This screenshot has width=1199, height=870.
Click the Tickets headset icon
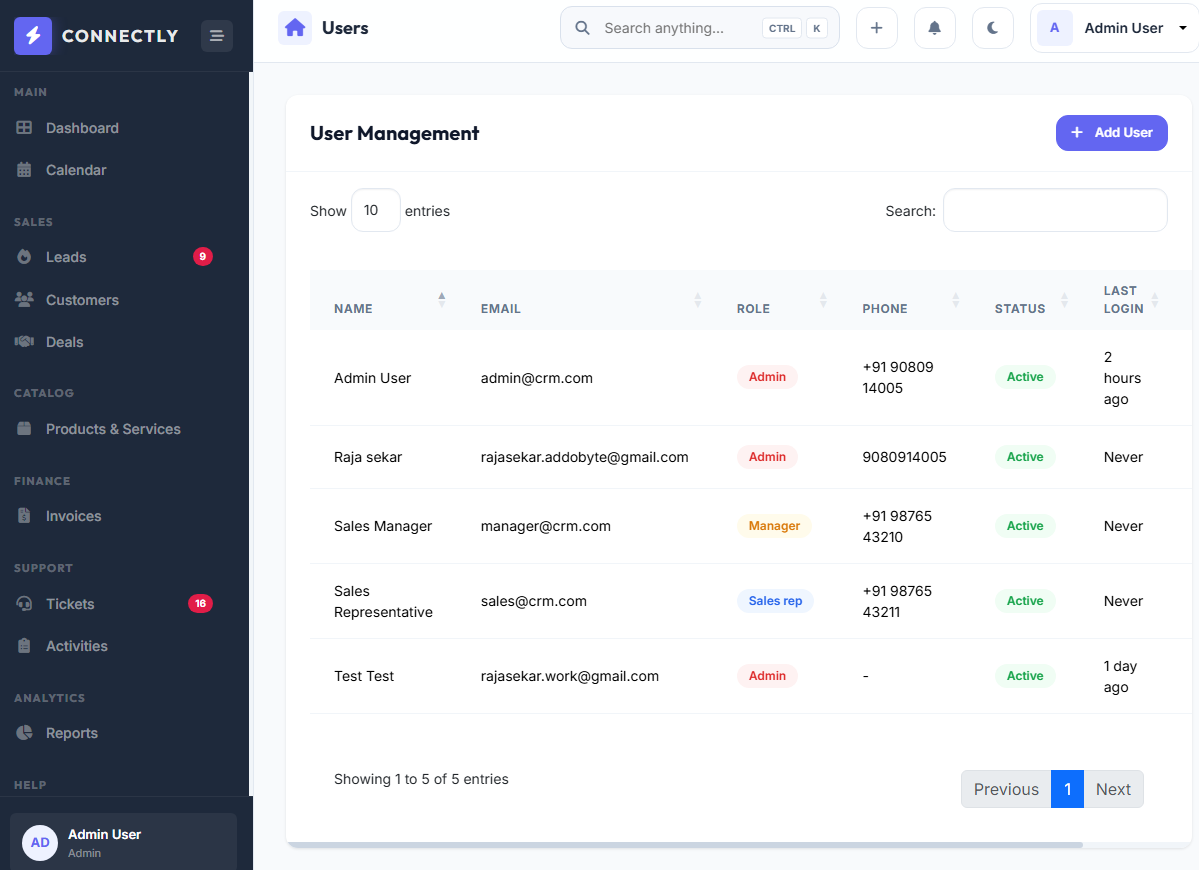24,604
